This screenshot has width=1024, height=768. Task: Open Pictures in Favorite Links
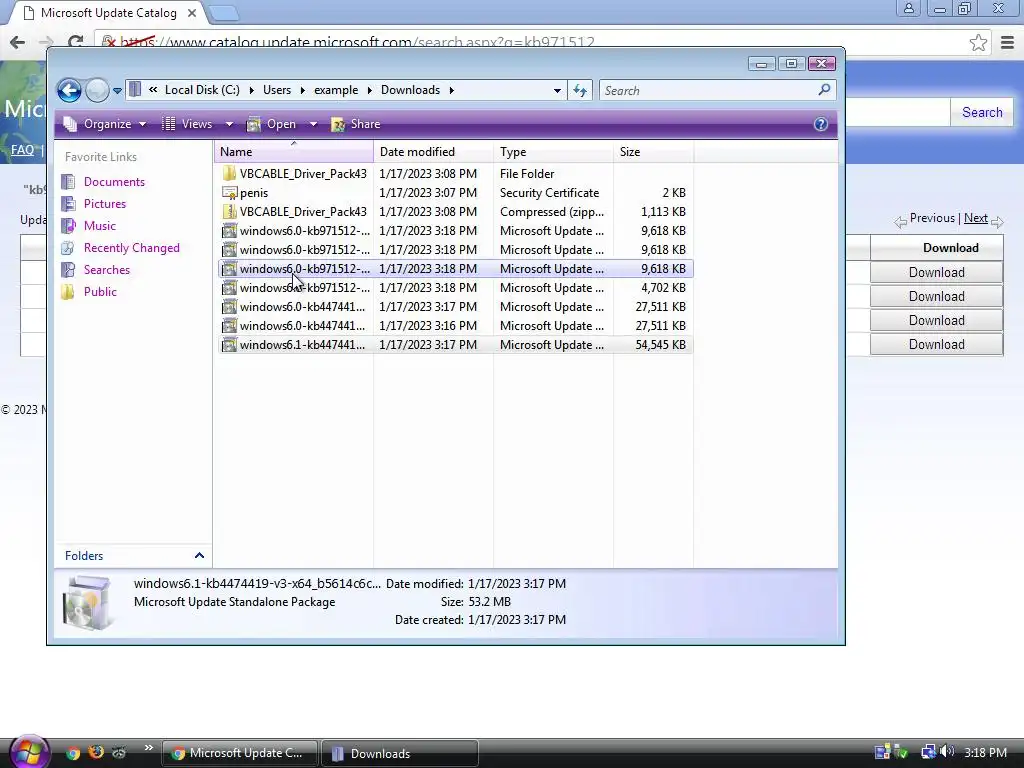104,204
